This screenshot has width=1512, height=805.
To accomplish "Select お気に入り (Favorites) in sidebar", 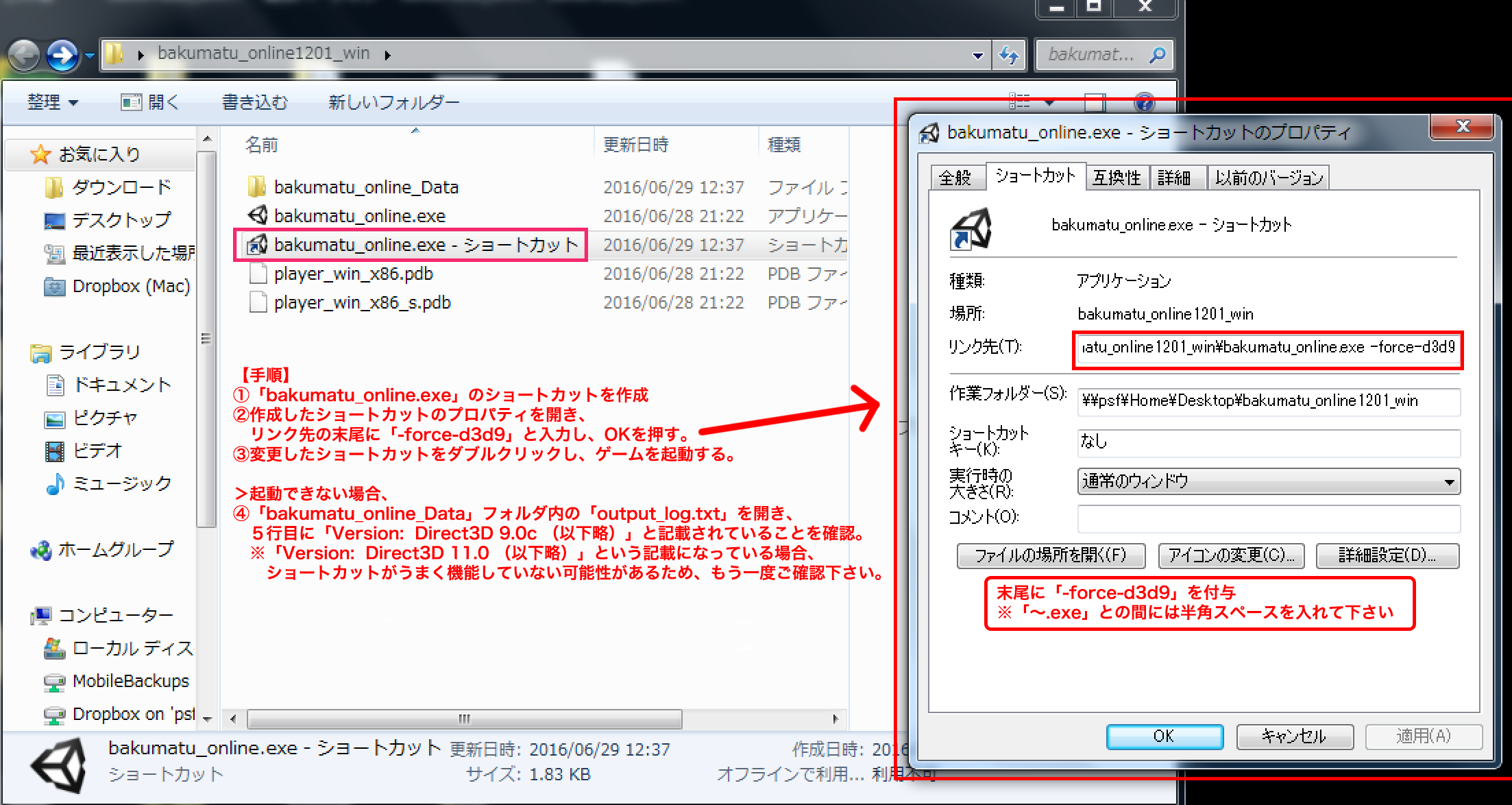I will pyautogui.click(x=99, y=154).
